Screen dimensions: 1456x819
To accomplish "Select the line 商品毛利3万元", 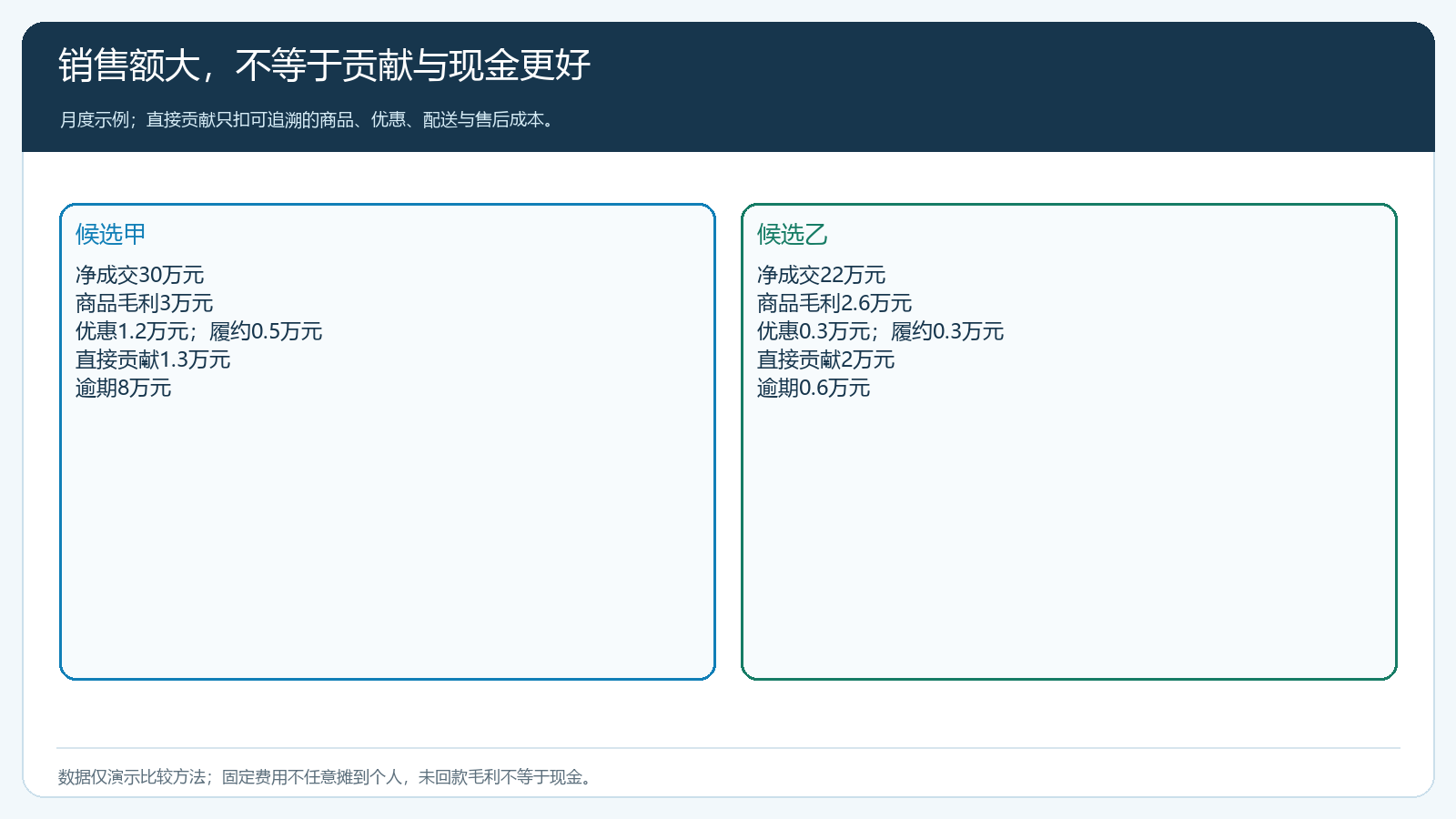I will pyautogui.click(x=145, y=303).
